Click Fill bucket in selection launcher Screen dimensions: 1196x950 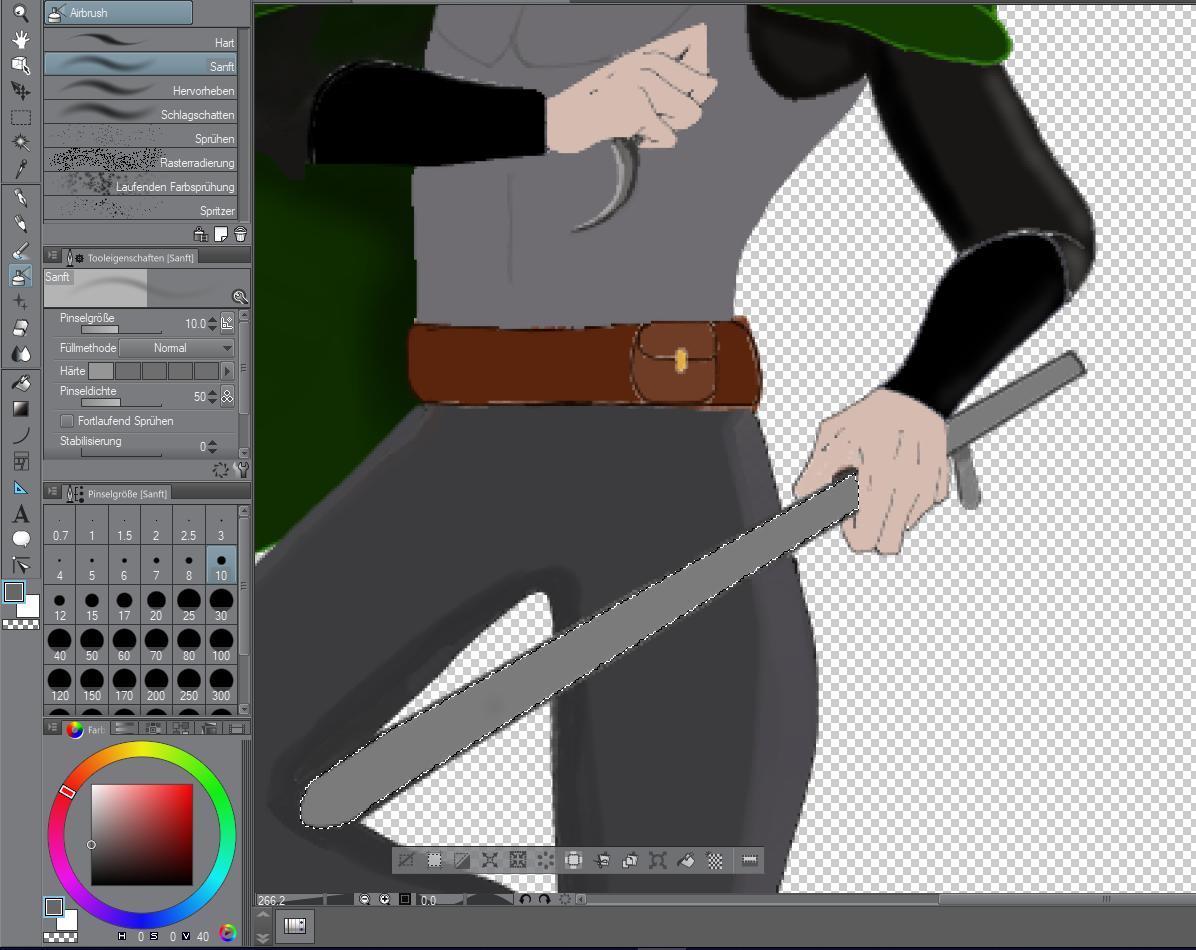pos(686,861)
